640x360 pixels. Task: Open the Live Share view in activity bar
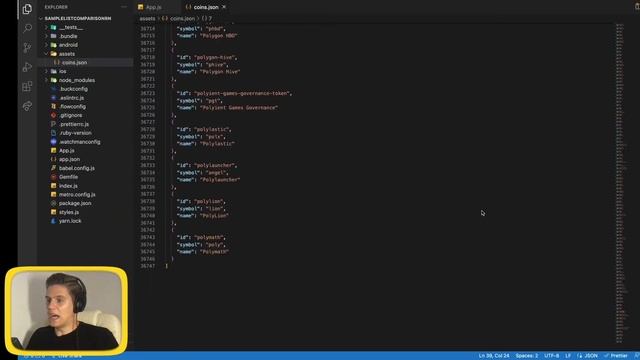[x=27, y=106]
